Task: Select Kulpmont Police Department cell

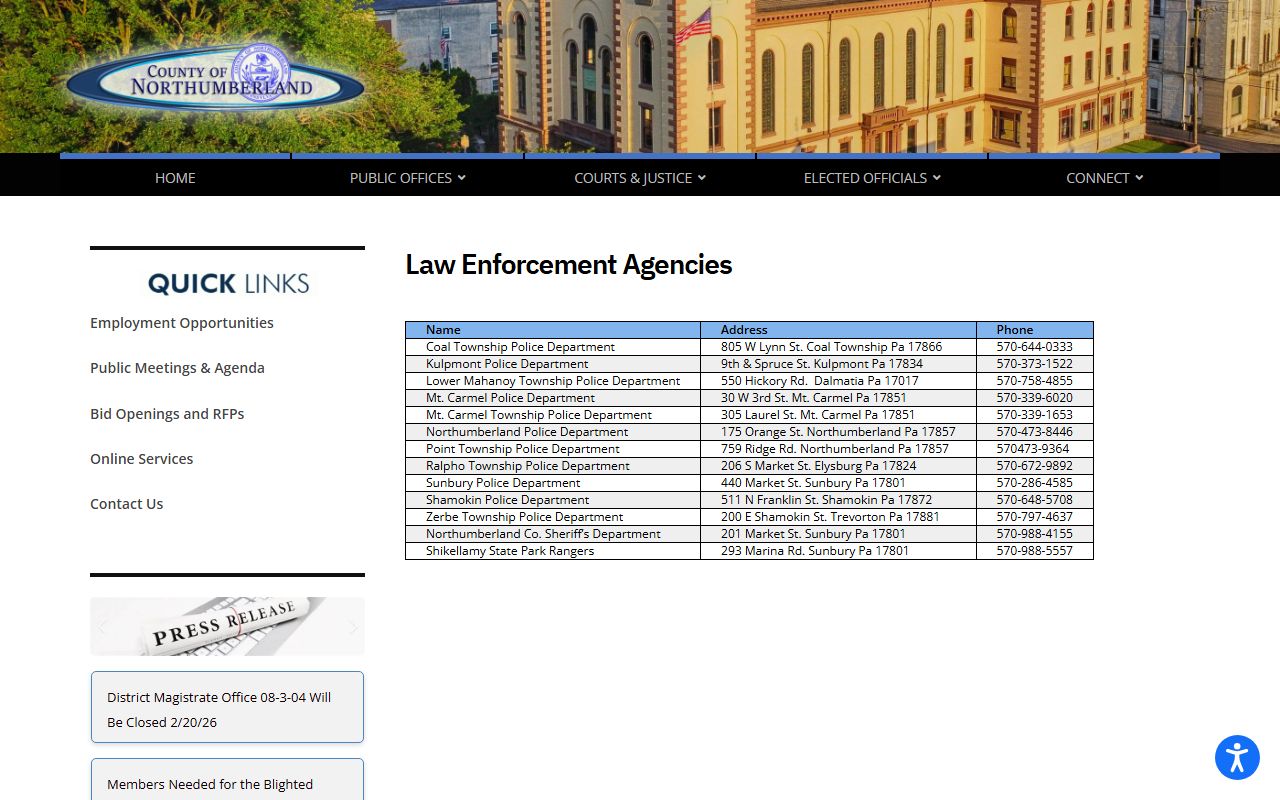Action: [x=553, y=364]
